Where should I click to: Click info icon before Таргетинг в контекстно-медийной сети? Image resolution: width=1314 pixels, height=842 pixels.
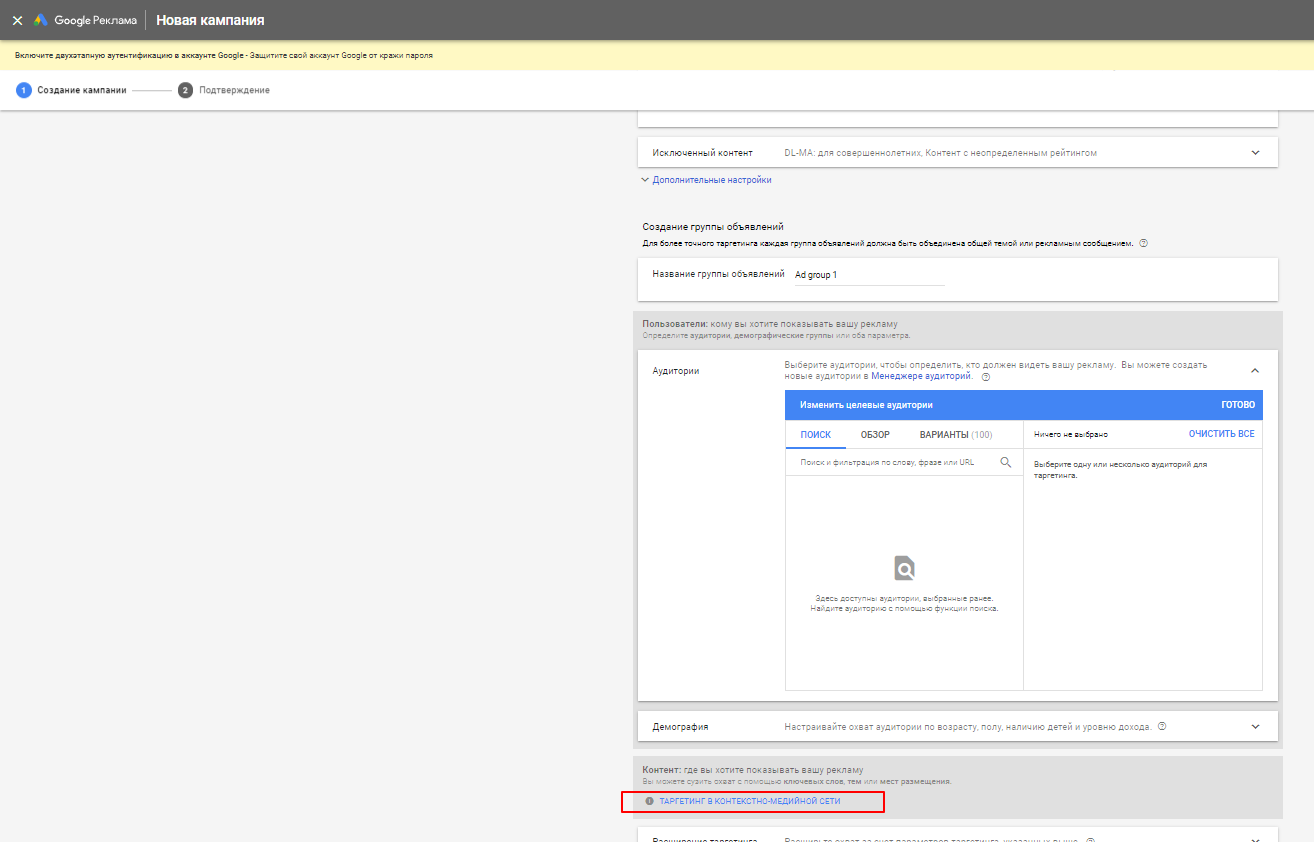click(x=649, y=801)
